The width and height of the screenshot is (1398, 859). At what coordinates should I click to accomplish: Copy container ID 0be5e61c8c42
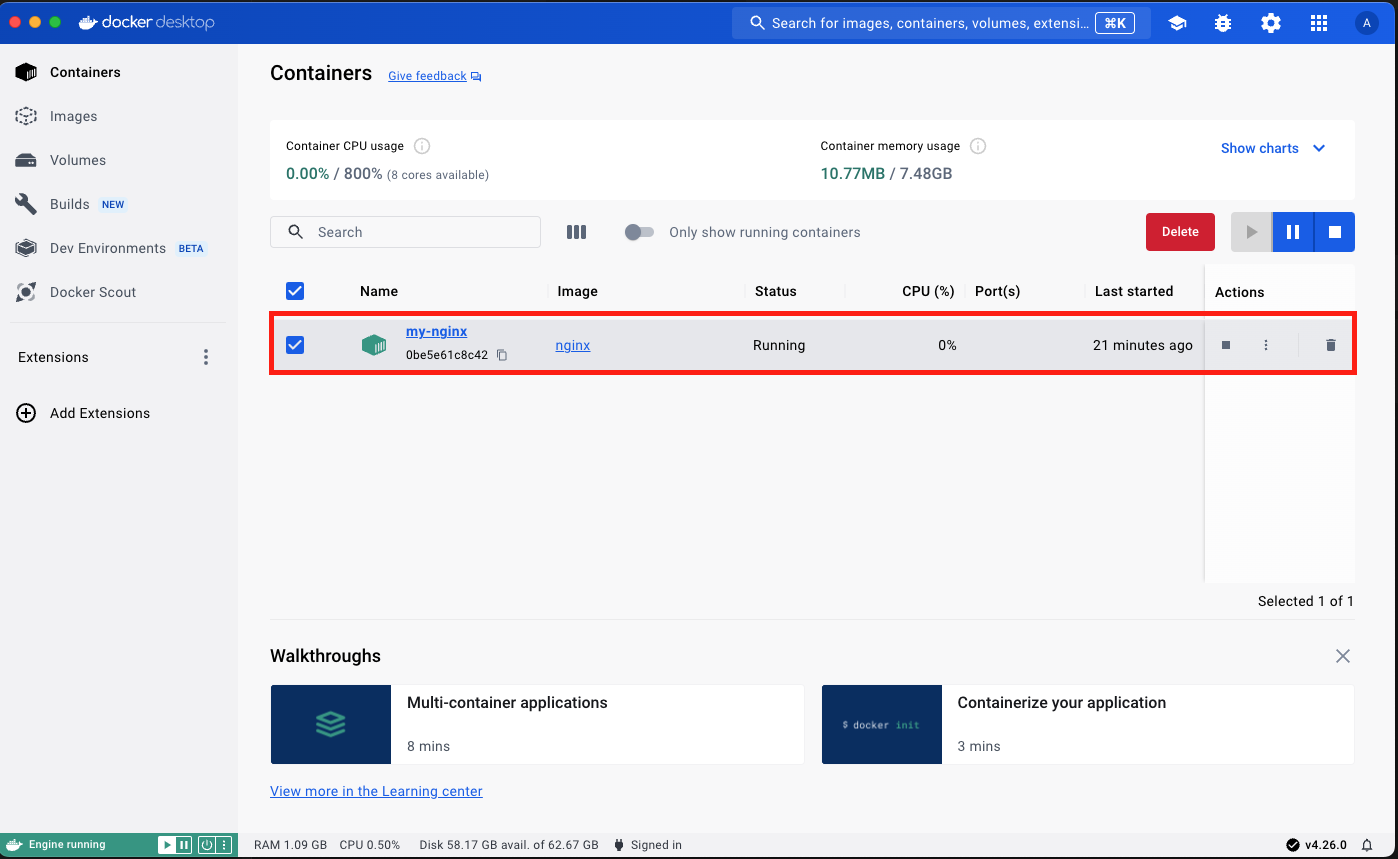[502, 355]
